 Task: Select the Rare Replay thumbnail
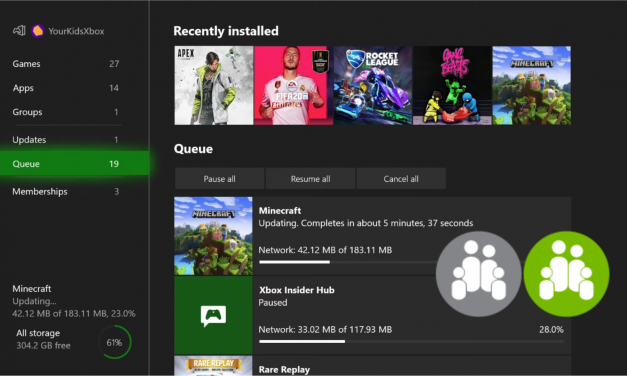(x=213, y=366)
